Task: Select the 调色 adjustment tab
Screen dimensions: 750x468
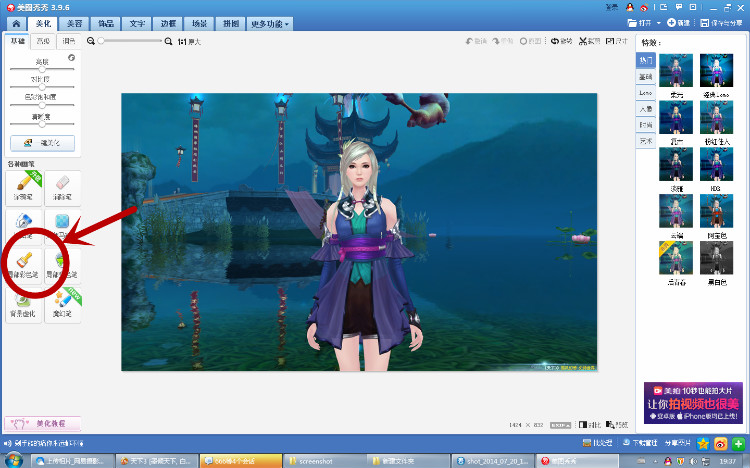Action: 69,41
